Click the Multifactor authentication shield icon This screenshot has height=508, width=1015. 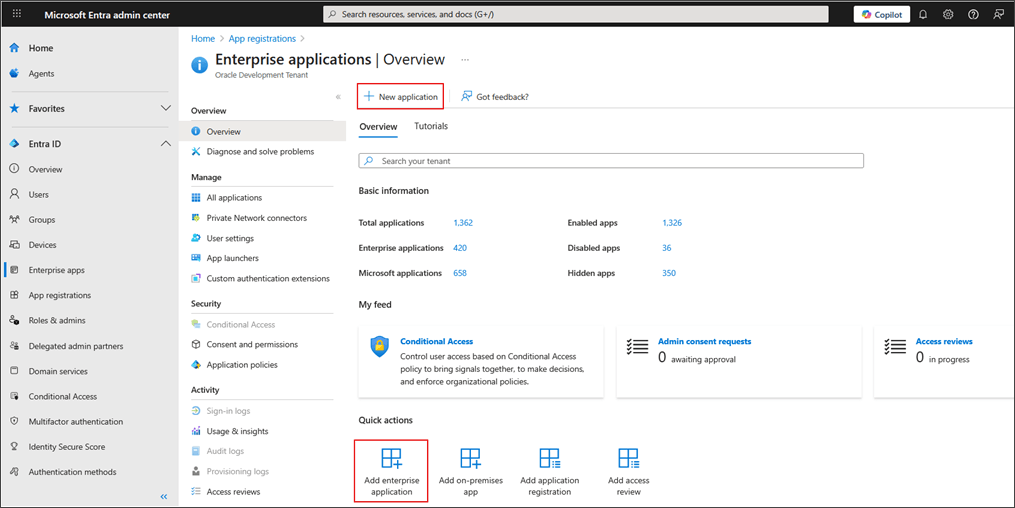point(14,421)
